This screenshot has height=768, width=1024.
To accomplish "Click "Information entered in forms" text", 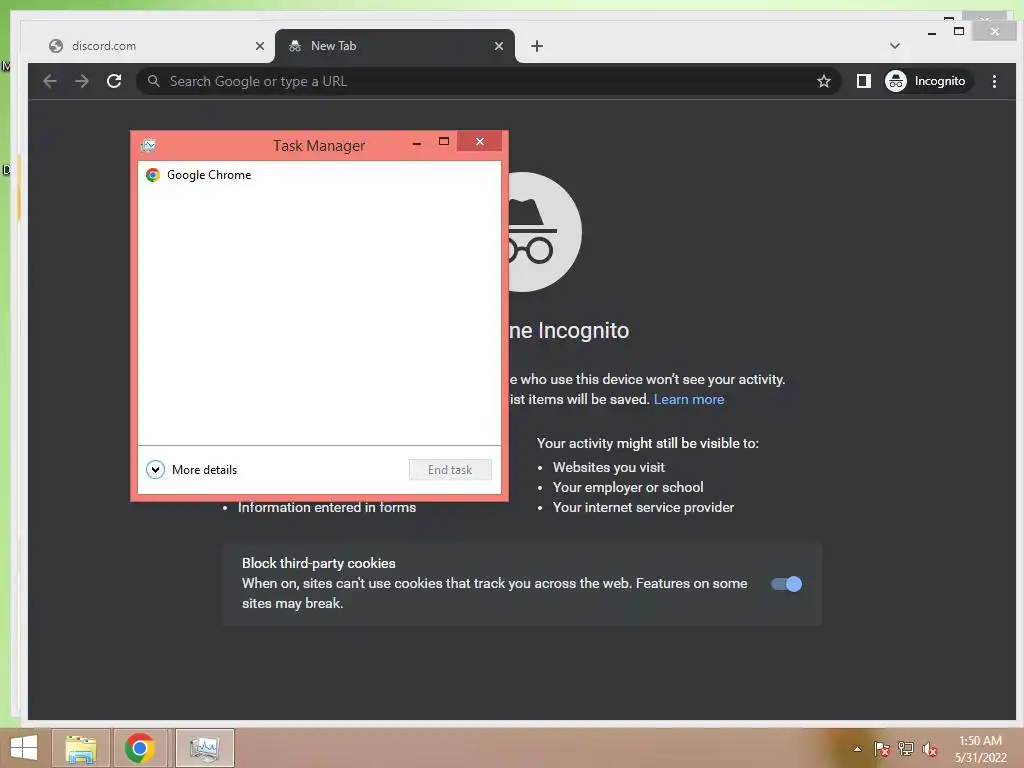I will 327,507.
